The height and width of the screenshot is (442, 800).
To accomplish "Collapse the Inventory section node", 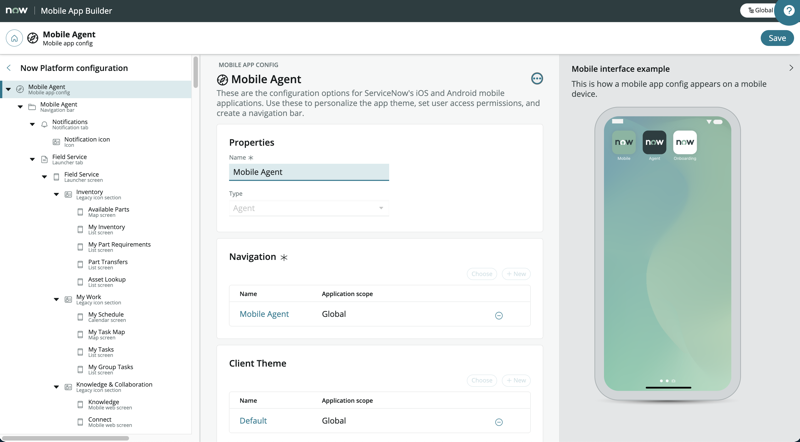I will coord(56,194).
